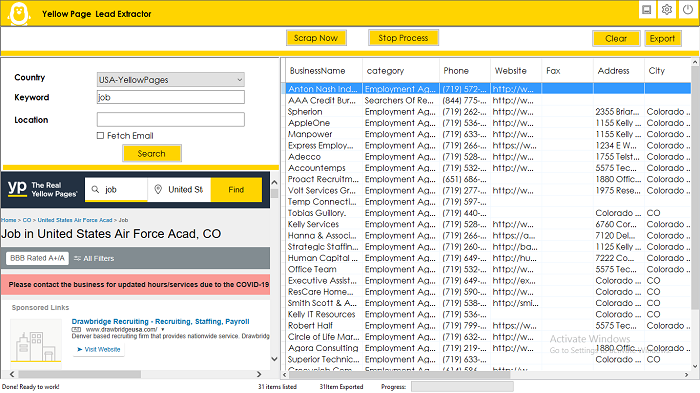Click the Scrap Now button
The image size is (700, 393).
click(316, 38)
